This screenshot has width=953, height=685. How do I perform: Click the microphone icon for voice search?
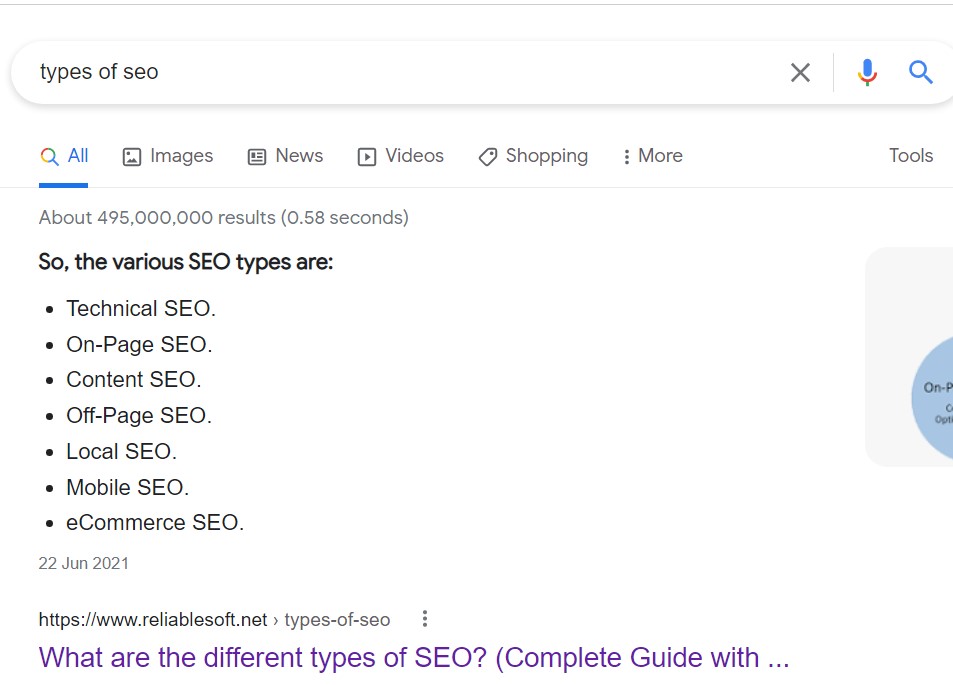(x=866, y=71)
